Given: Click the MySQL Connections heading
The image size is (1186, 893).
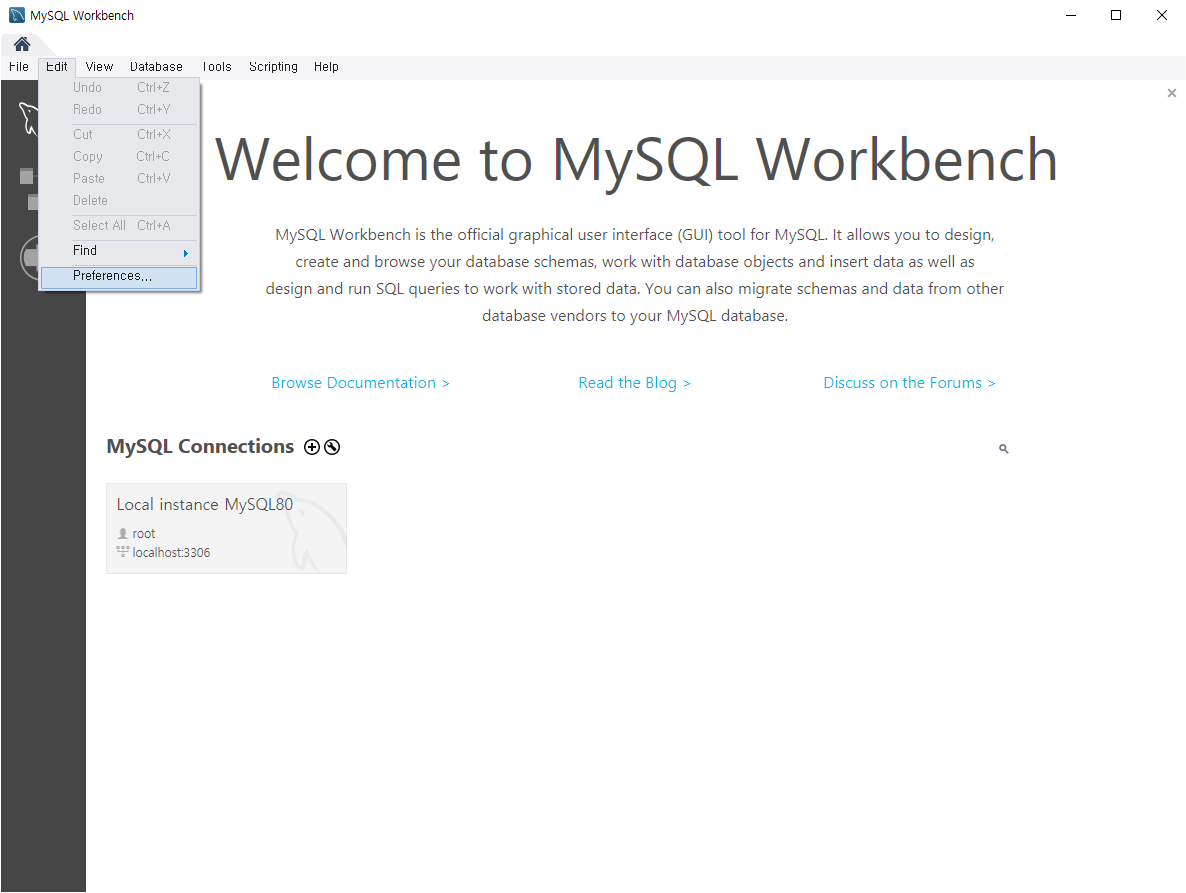Looking at the screenshot, I should click(200, 446).
